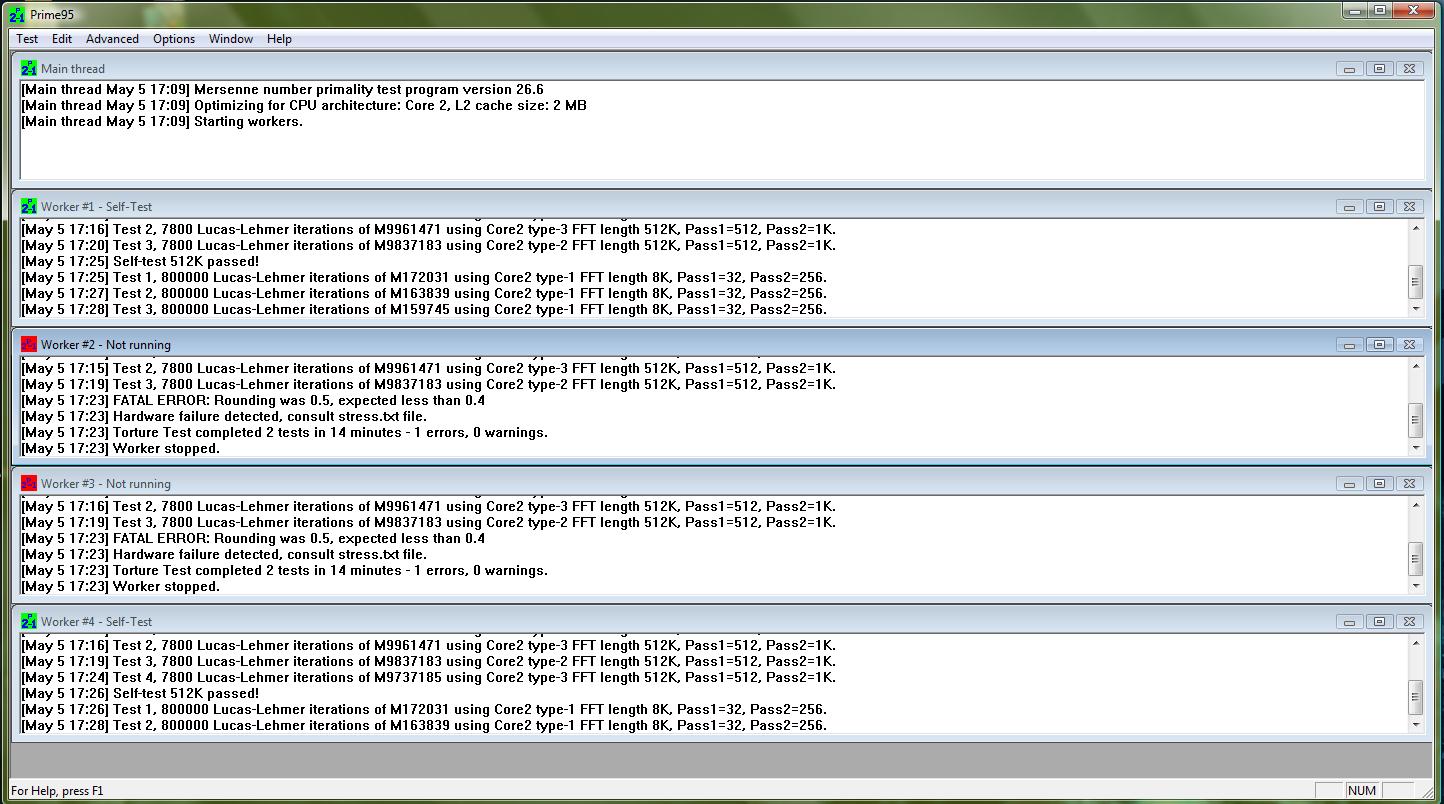Viewport: 1444px width, 804px height.
Task: Click Worker #4 Test 4 M9737185 line
Action: click(x=428, y=677)
